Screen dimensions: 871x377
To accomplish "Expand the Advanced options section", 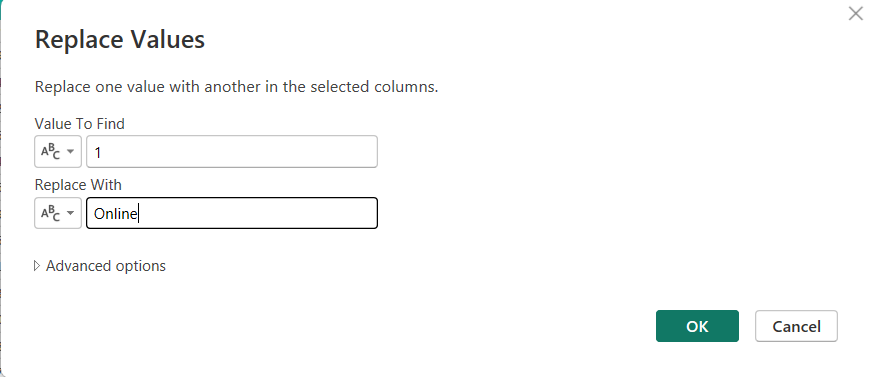I will click(x=100, y=266).
